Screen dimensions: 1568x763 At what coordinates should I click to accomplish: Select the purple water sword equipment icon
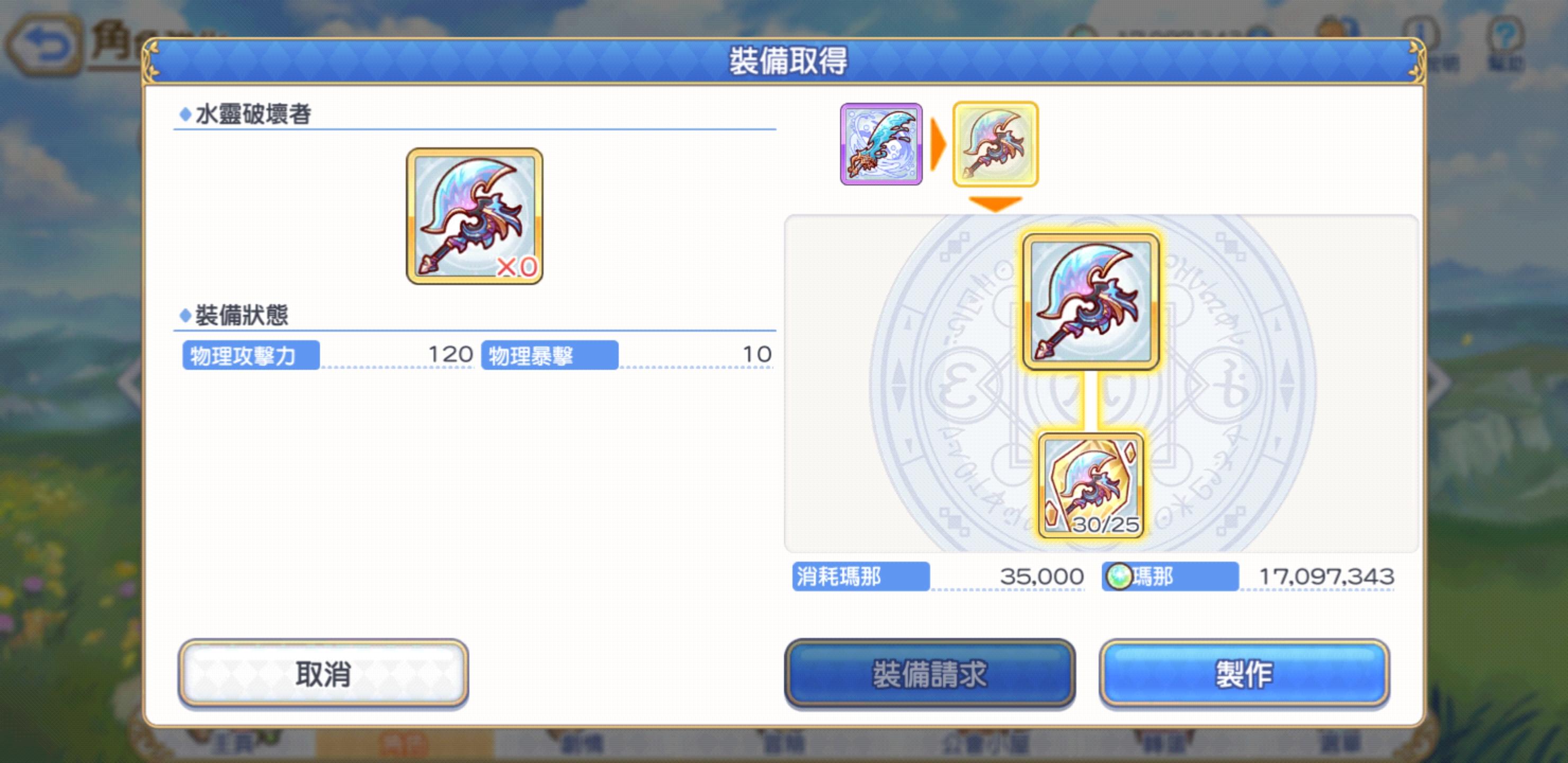click(x=881, y=144)
